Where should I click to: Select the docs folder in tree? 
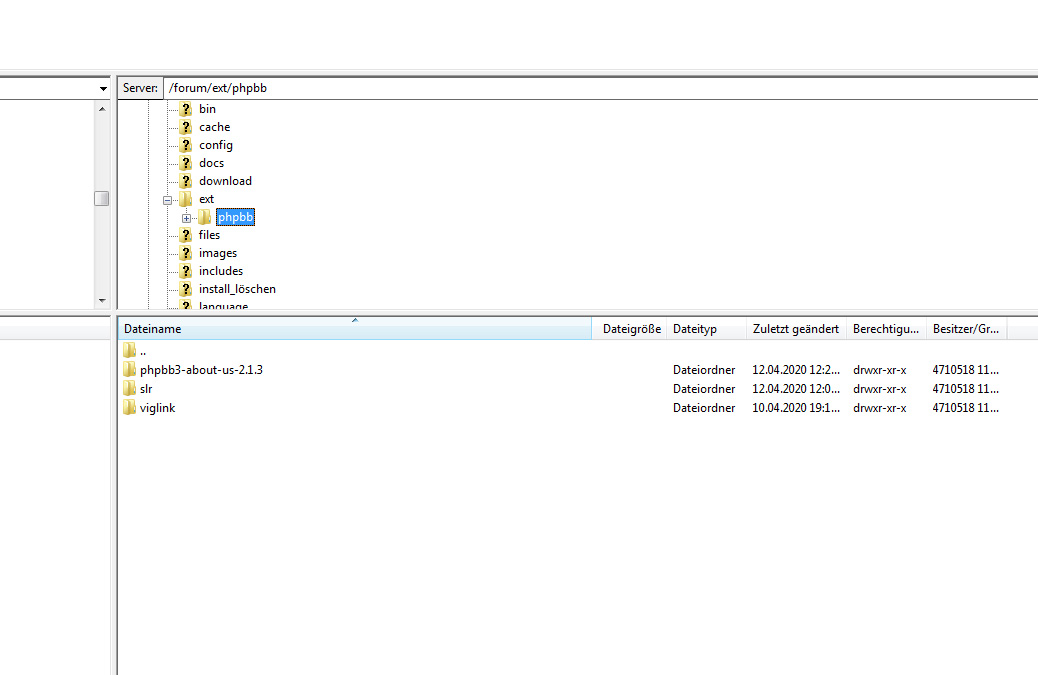click(211, 163)
